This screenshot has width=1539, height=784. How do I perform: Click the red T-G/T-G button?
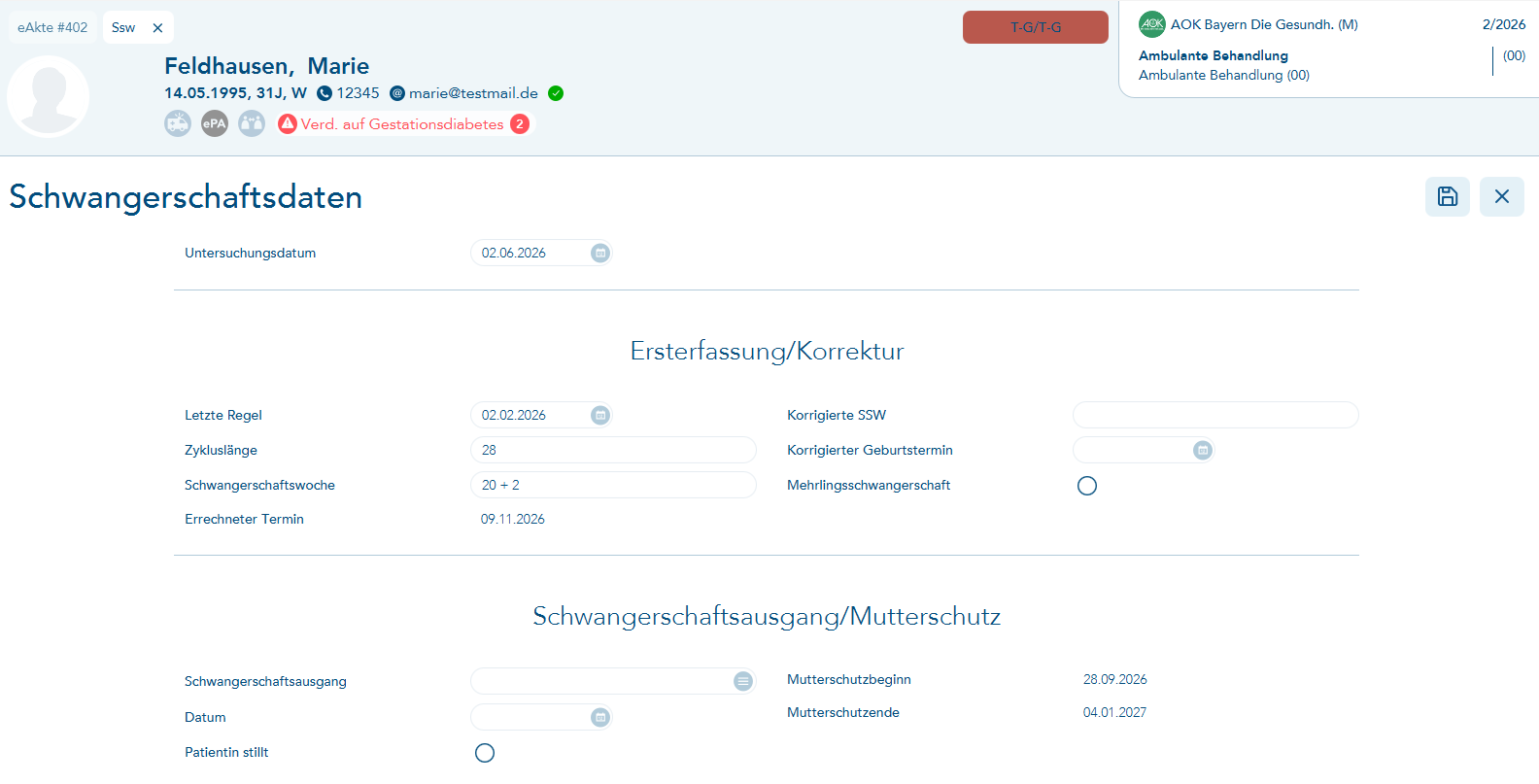[1036, 27]
